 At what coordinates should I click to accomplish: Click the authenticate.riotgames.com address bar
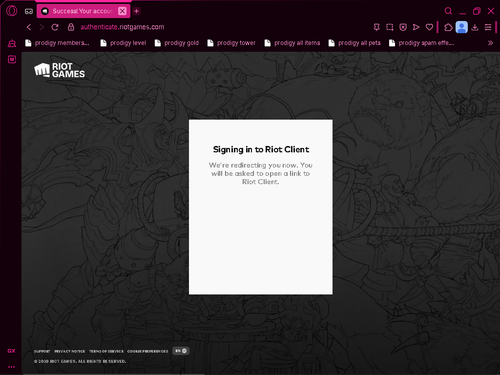122,27
